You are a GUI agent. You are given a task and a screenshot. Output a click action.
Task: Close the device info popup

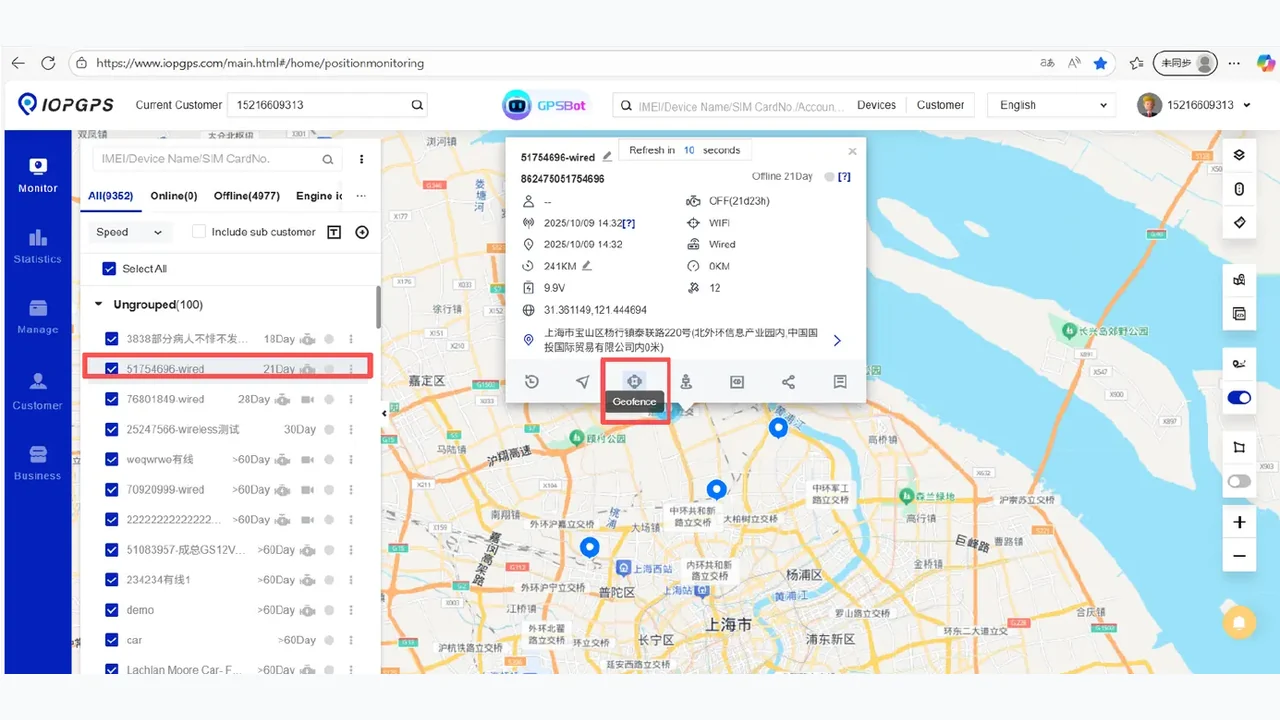click(x=852, y=152)
